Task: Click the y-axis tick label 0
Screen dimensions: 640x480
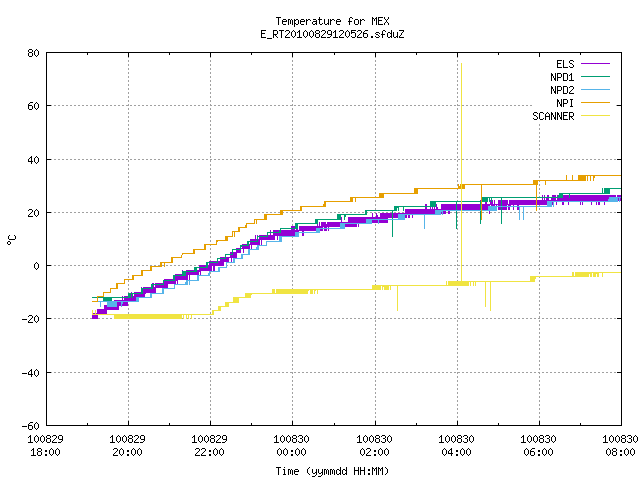Action: pyautogui.click(x=37, y=266)
